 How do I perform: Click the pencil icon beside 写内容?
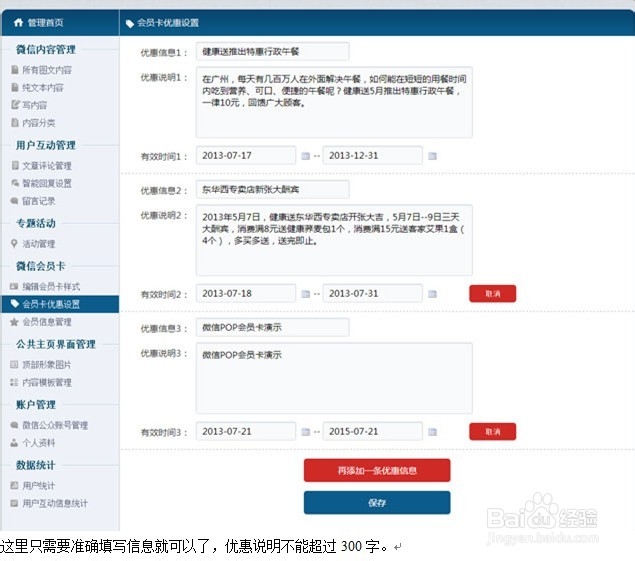coord(15,105)
